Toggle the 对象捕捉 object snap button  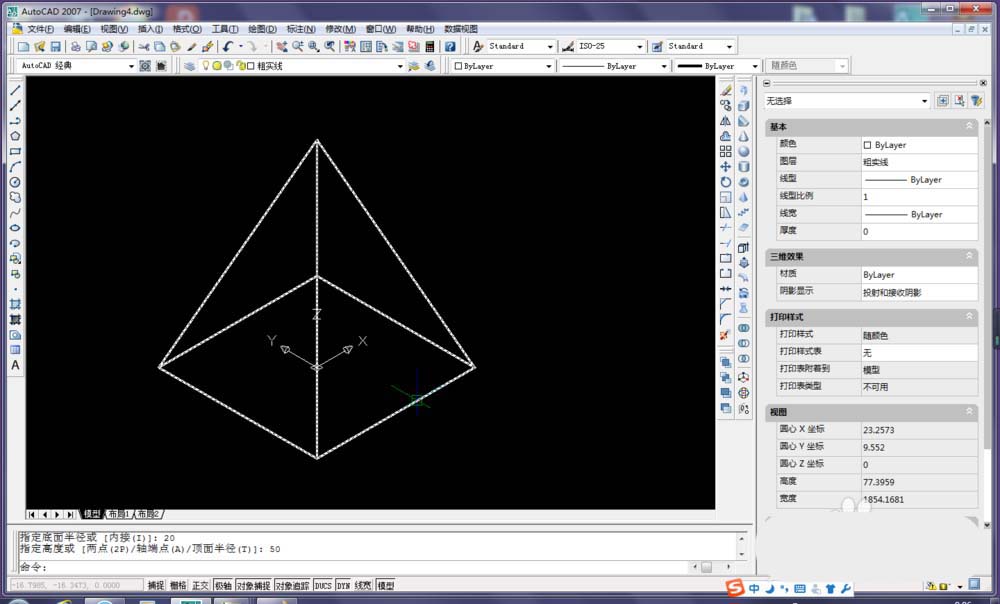[x=255, y=586]
